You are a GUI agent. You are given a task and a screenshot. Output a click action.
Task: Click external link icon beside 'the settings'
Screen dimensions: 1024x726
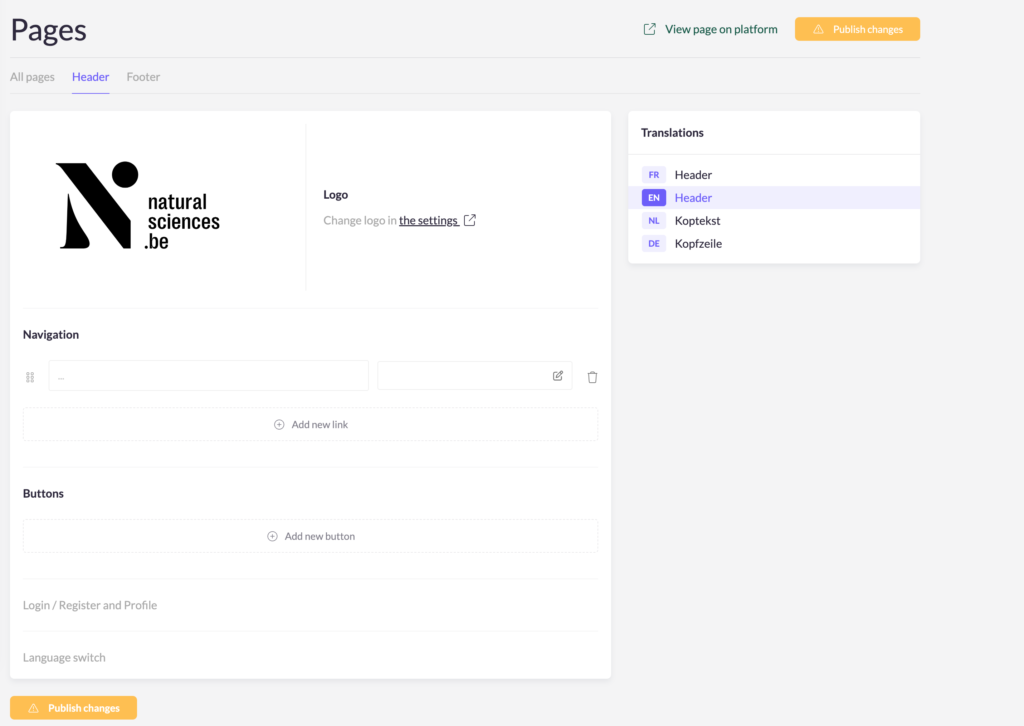tap(470, 220)
